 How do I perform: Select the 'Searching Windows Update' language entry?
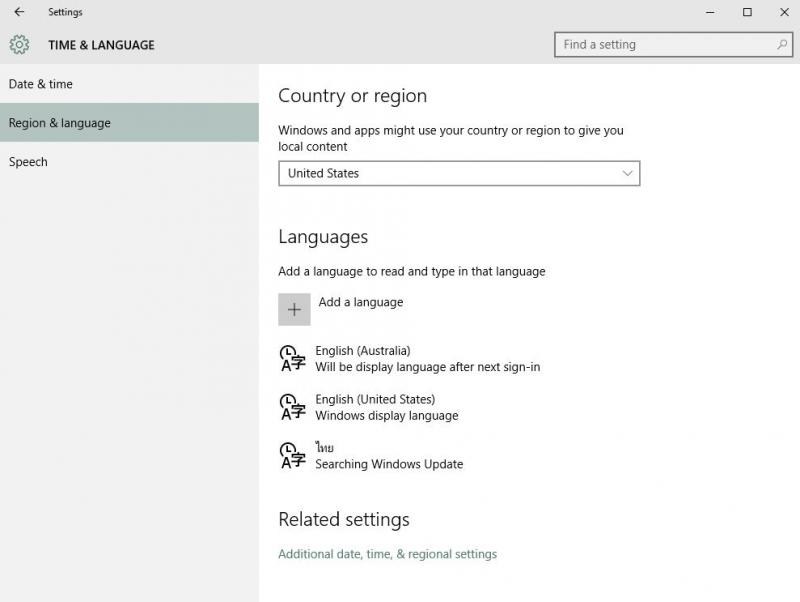tap(389, 464)
